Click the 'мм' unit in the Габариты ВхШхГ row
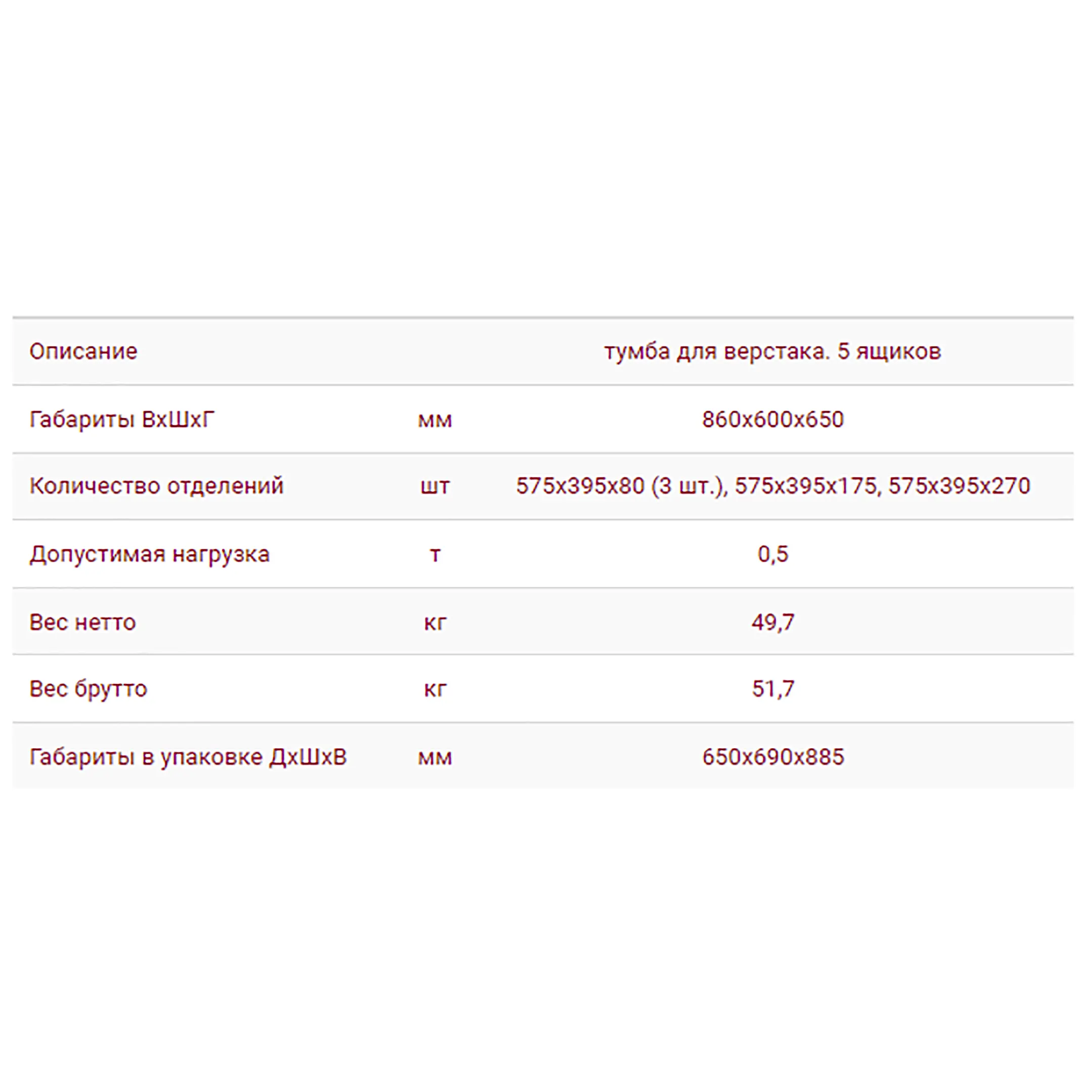The image size is (1092, 1092). [435, 421]
